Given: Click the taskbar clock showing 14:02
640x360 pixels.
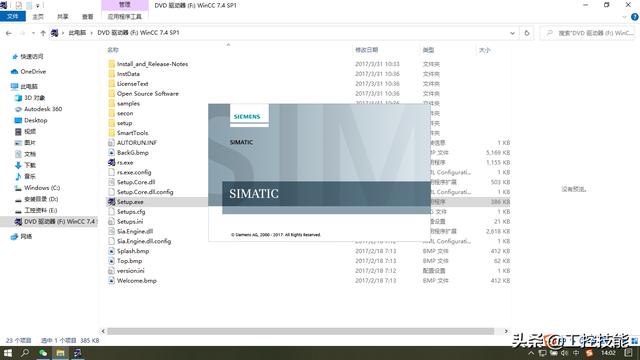Looking at the screenshot, I should click(608, 353).
